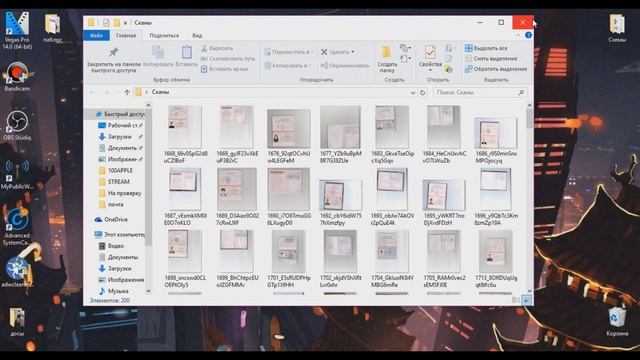Switch to details view icon in status bar

pos(516,300)
